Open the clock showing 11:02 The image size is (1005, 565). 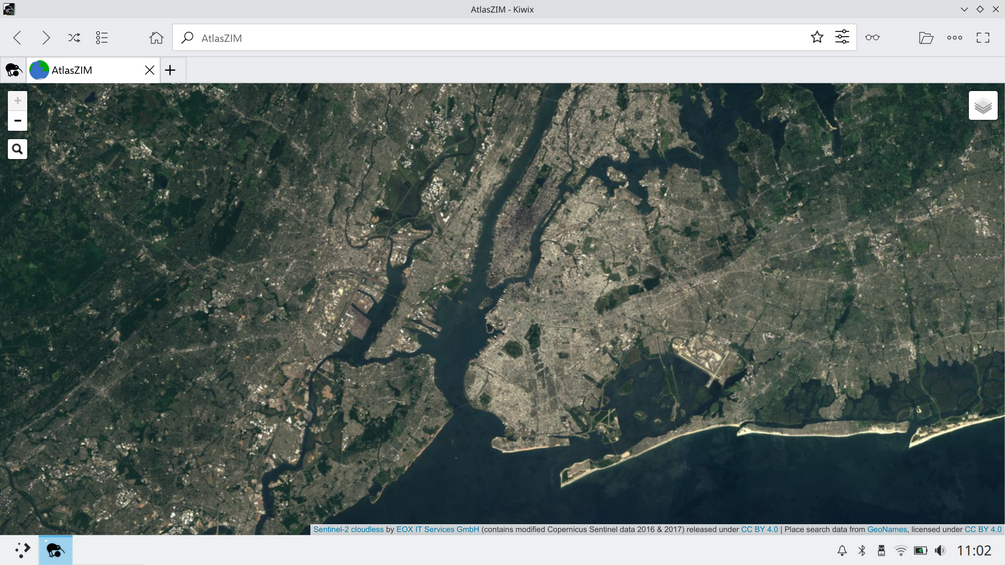[974, 550]
